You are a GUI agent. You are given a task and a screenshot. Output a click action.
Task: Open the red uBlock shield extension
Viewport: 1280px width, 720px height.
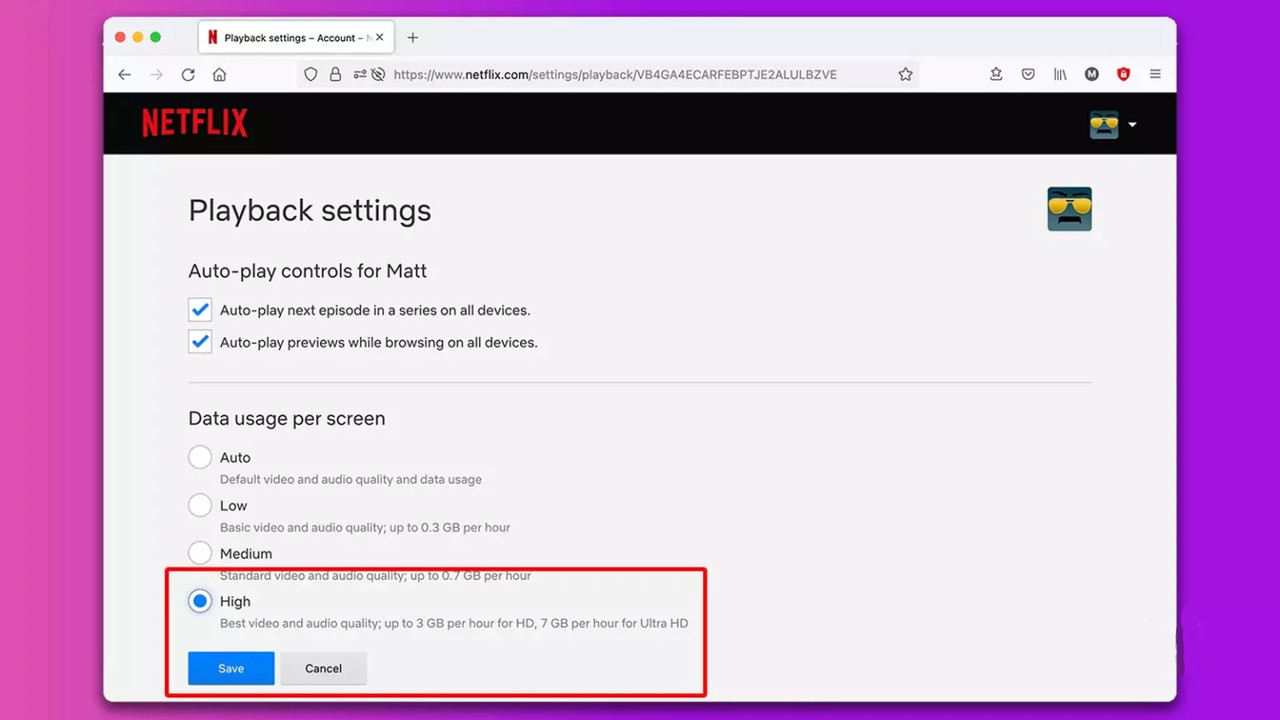point(1124,74)
